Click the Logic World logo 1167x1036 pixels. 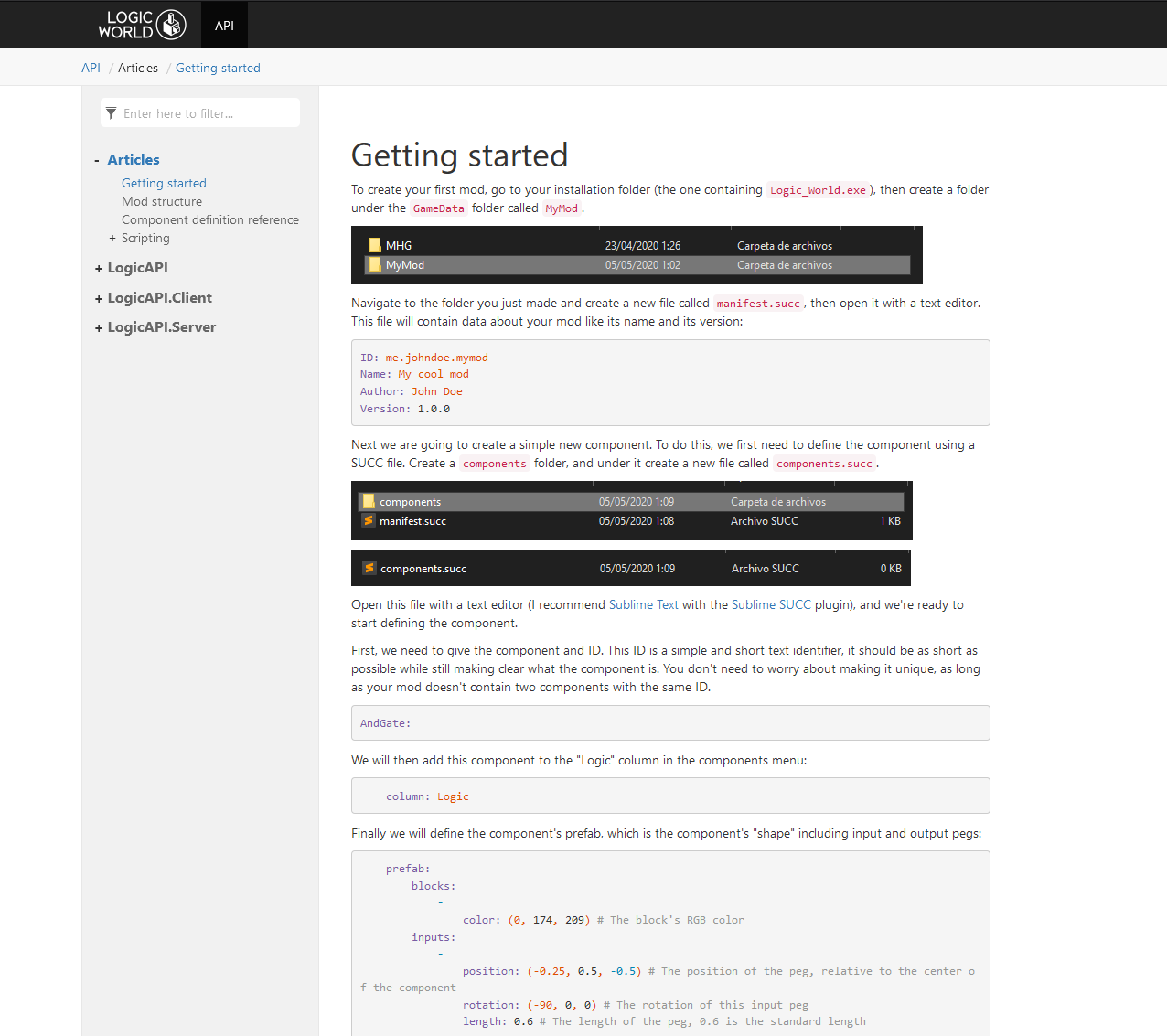[142, 25]
